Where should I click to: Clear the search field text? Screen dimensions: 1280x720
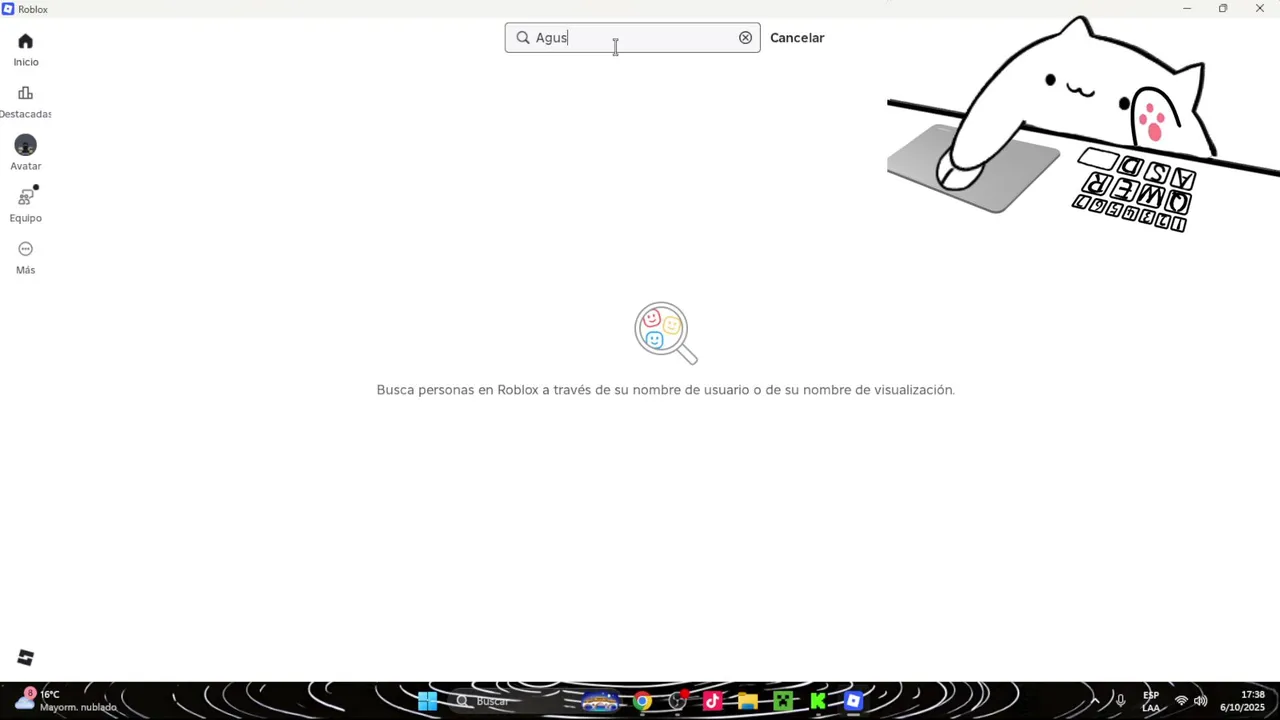tap(745, 38)
